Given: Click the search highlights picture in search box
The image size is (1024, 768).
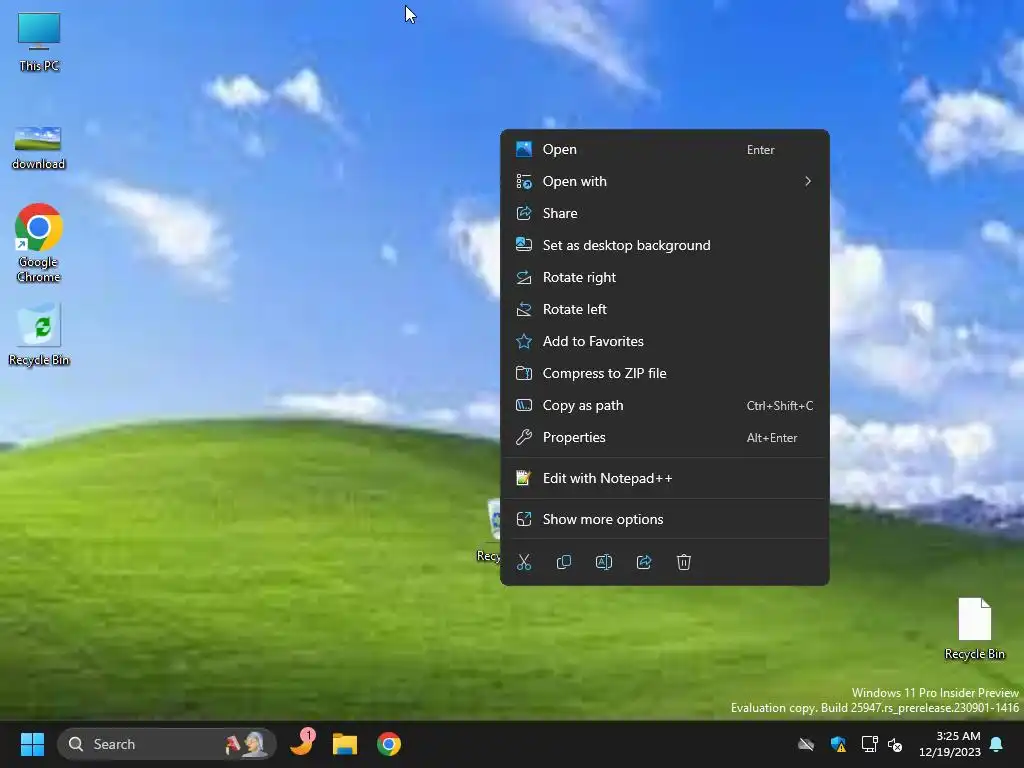Looking at the screenshot, I should (x=246, y=744).
